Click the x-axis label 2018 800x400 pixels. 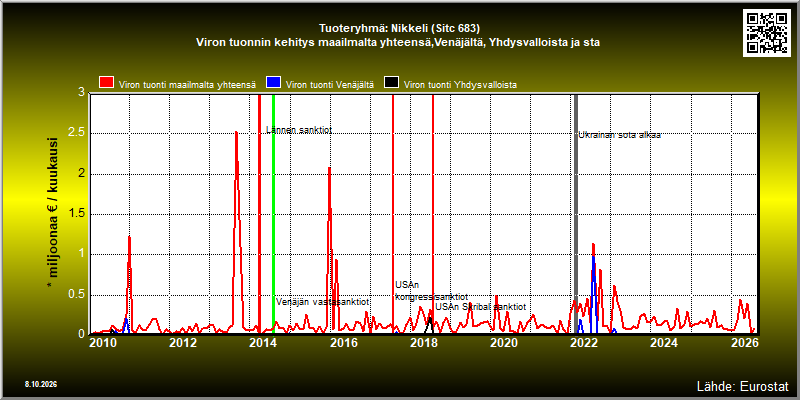pos(423,342)
